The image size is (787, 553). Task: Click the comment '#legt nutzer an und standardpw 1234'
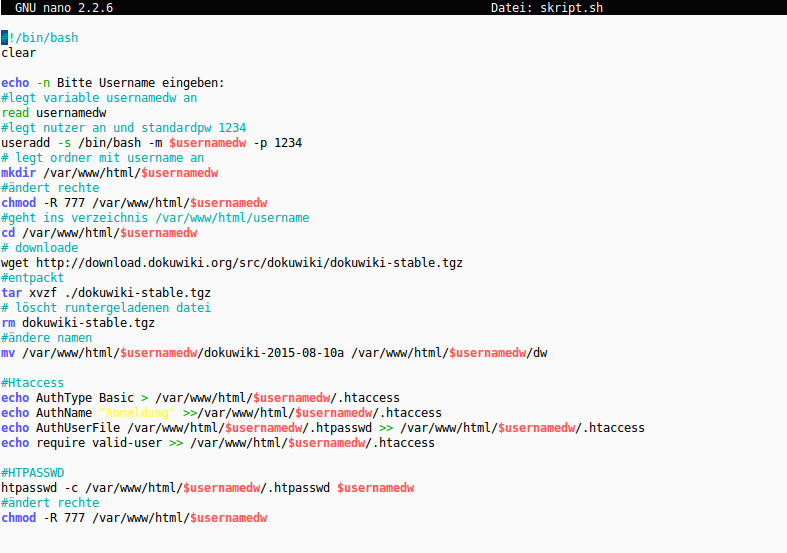tap(123, 128)
